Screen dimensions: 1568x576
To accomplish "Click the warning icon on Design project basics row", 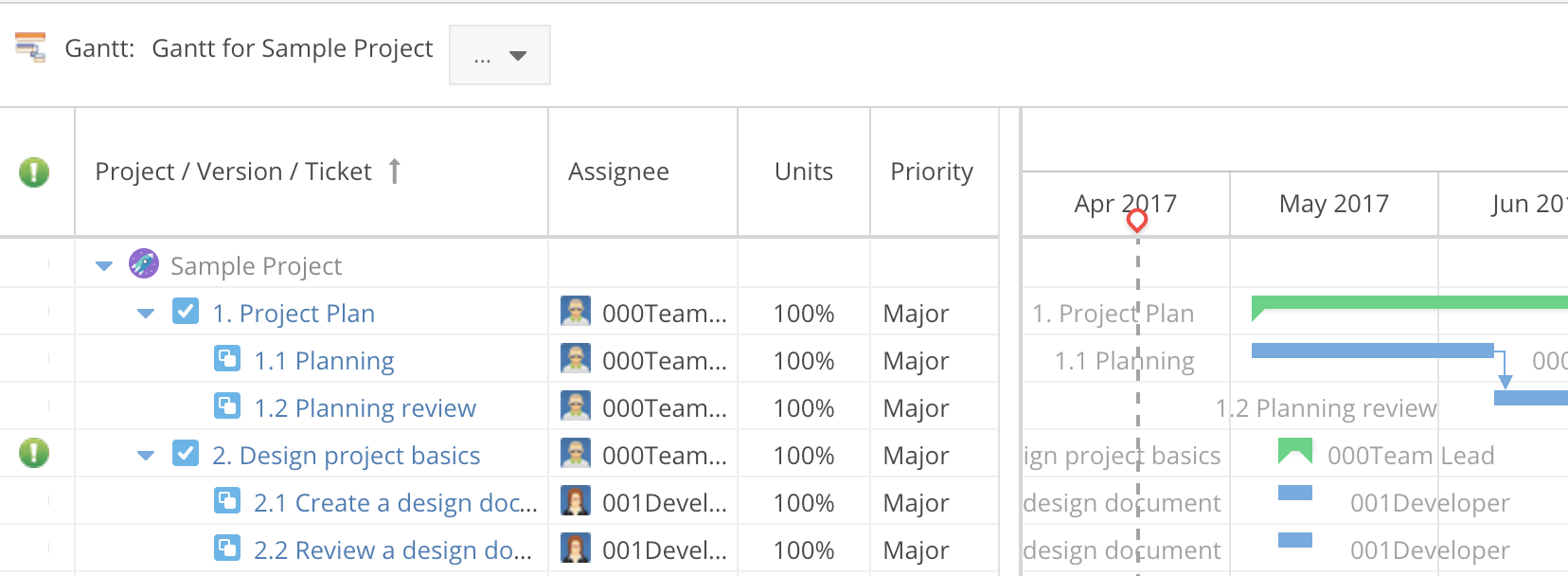I will click(34, 453).
